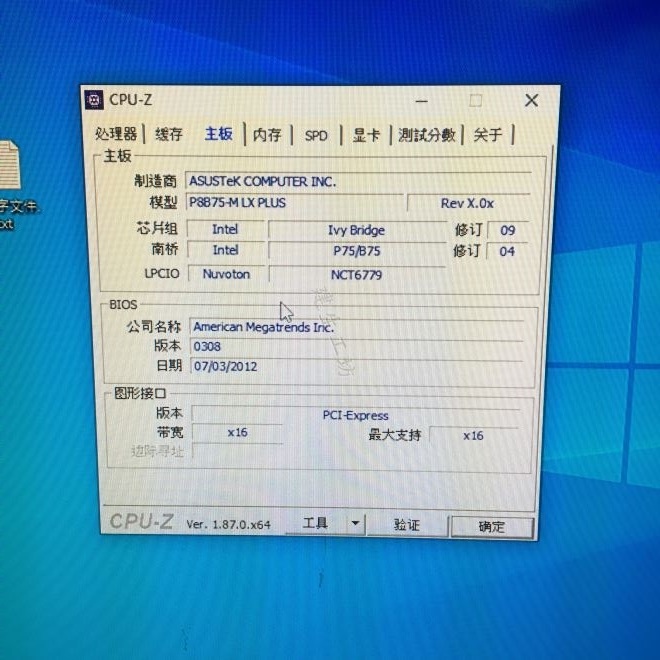Expand the 工具 dropdown arrow

tap(356, 524)
